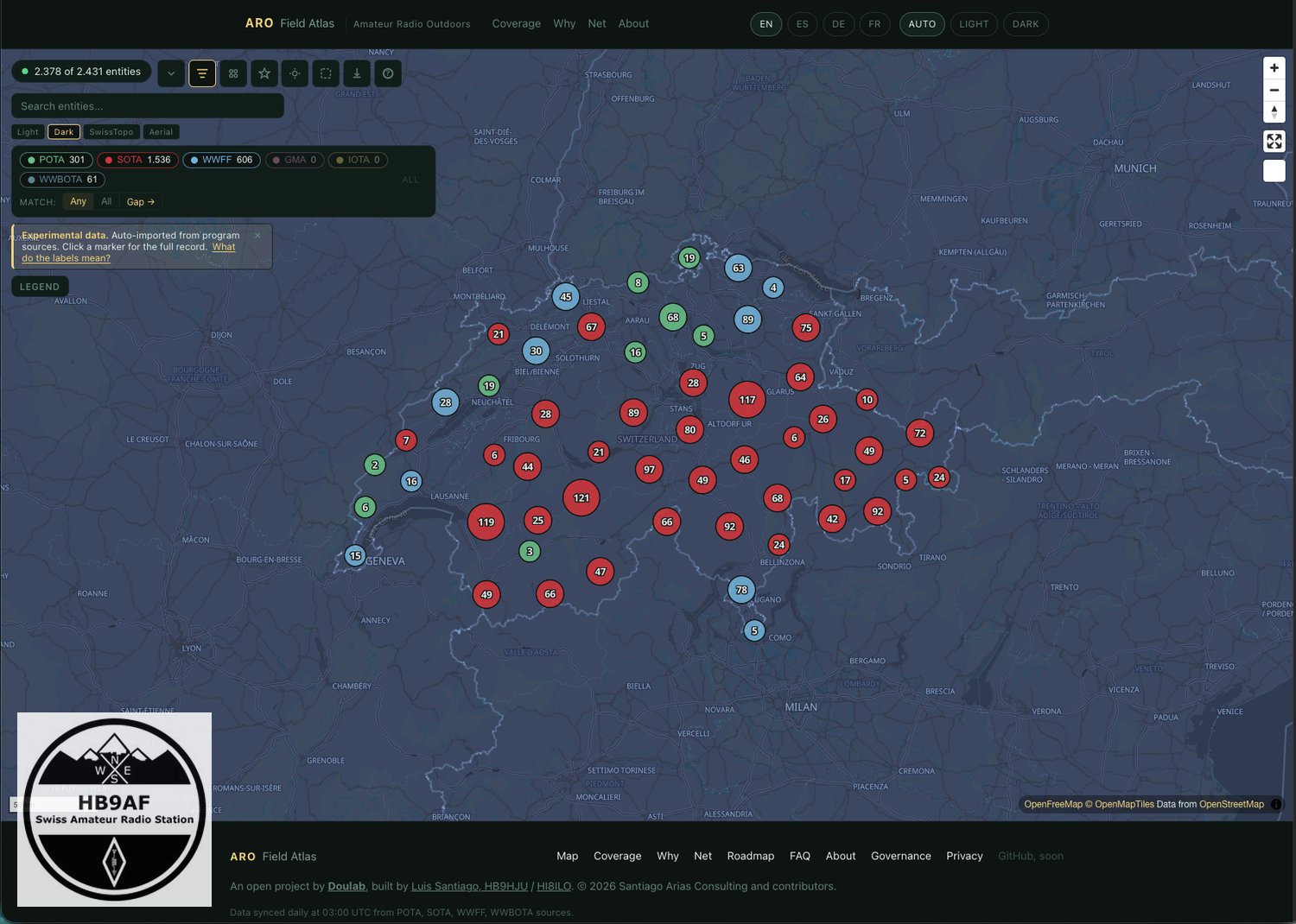Switch basemap to Aerial
The width and height of the screenshot is (1296, 924).
point(161,132)
